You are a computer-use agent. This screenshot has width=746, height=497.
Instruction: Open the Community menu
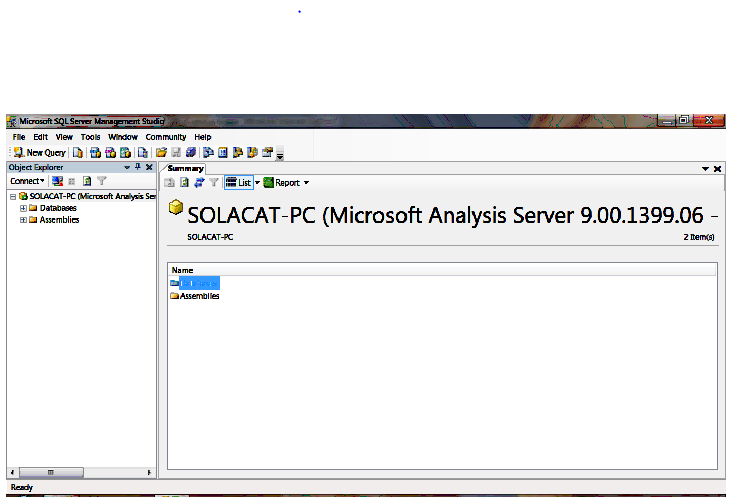point(166,137)
